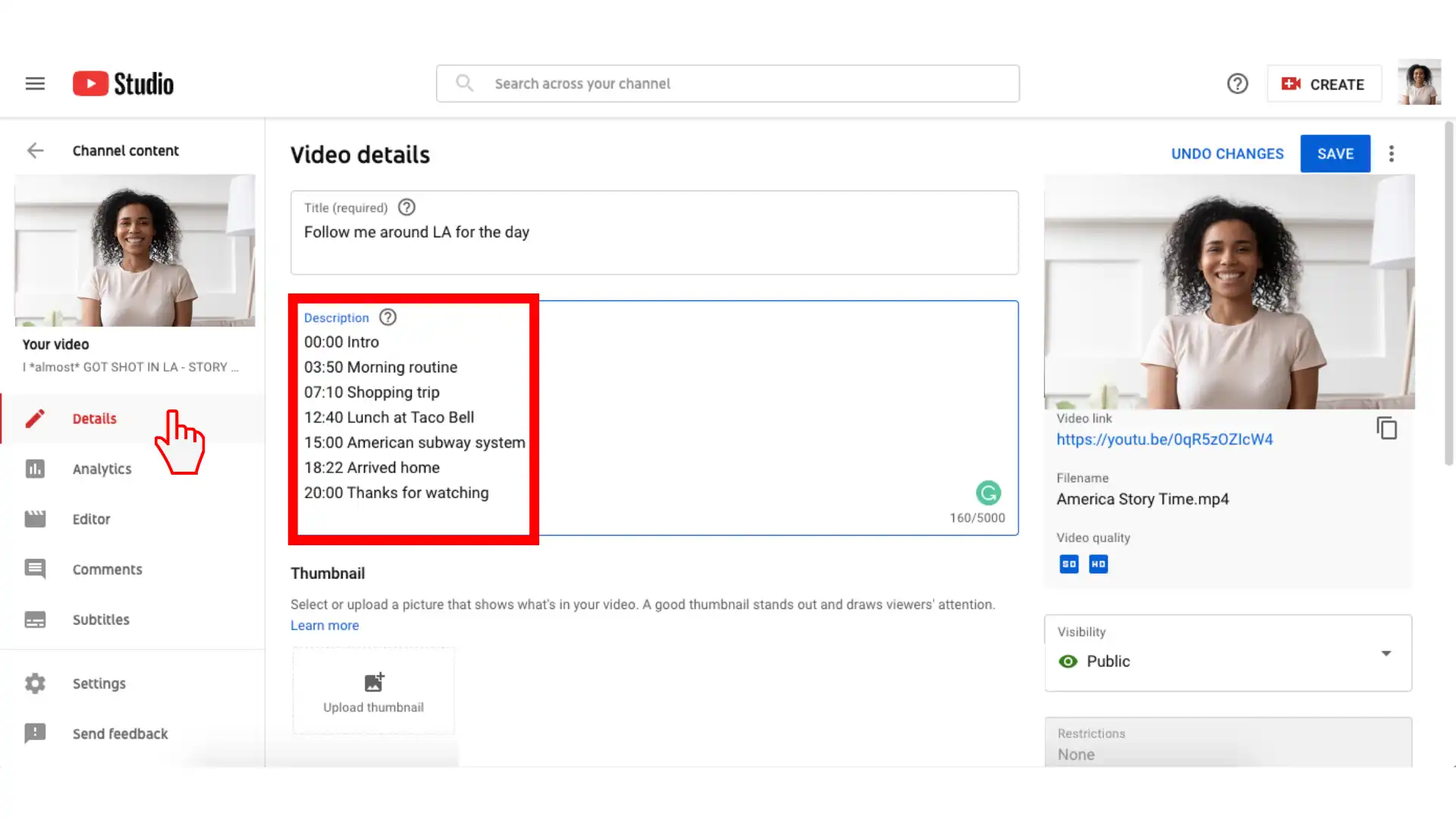Select the SD video quality badge
The width and height of the screenshot is (1456, 819).
(x=1068, y=564)
